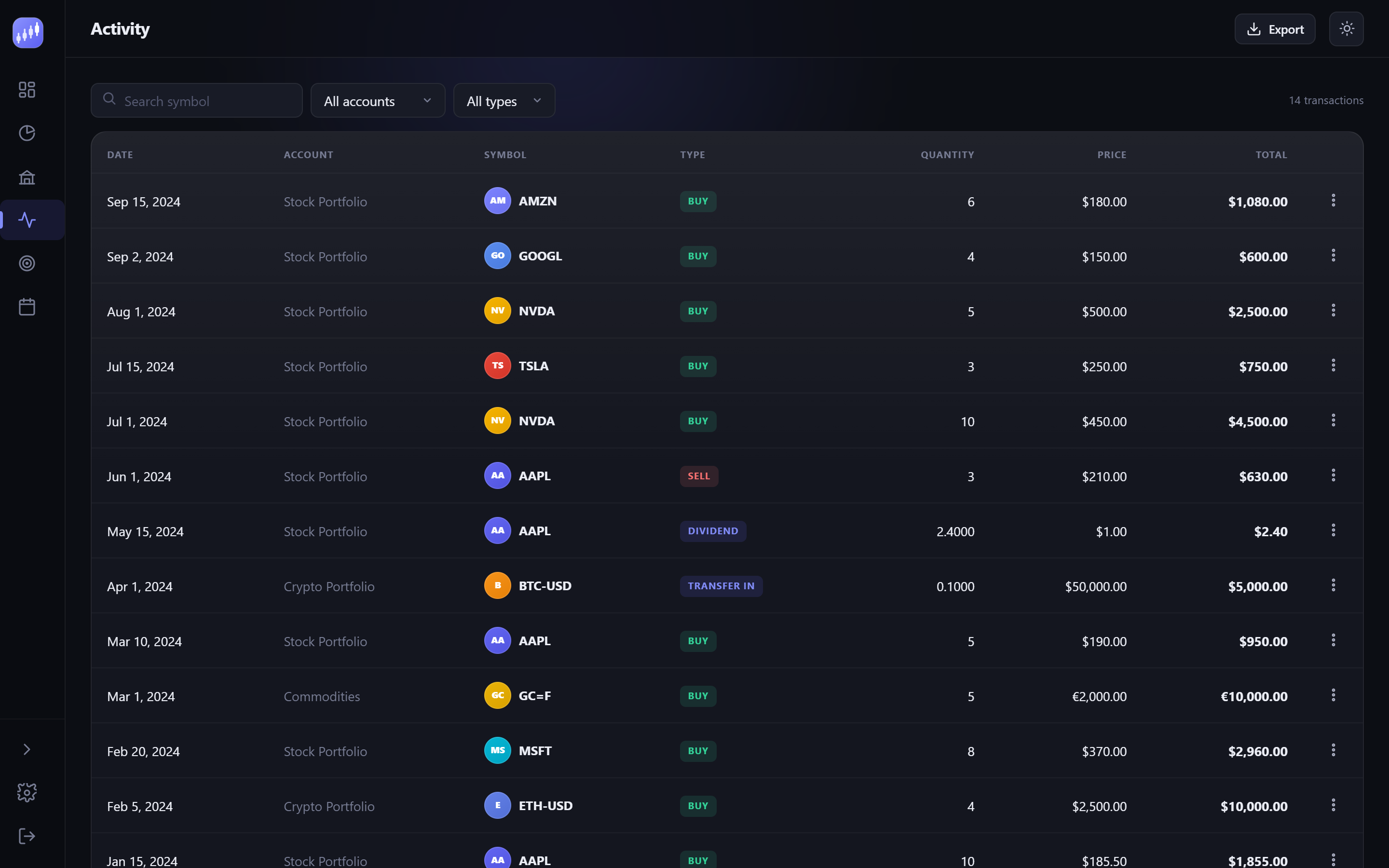Click the Type column header
This screenshot has width=1389, height=868.
point(692,155)
